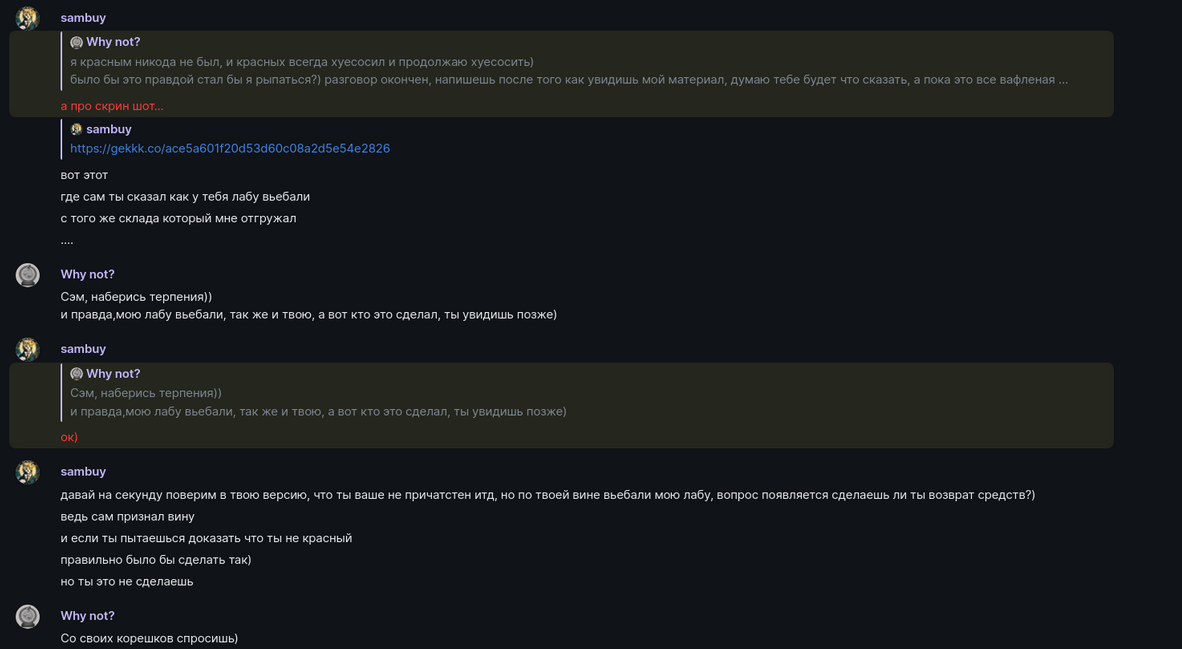1182x649 pixels.
Task: Jump to quoted 'я красным никода не был' message
Action: (301, 62)
